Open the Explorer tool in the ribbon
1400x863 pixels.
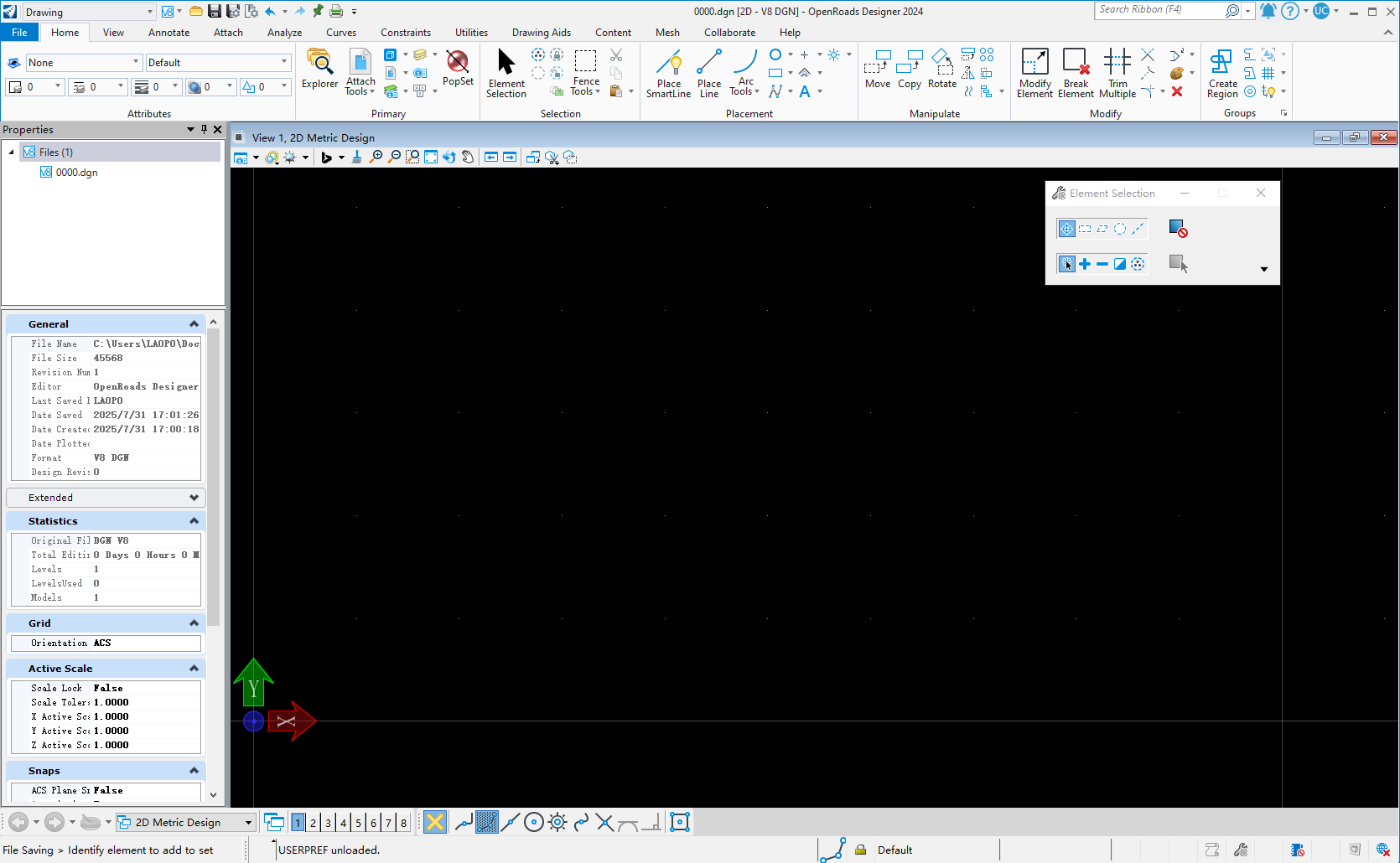tap(319, 69)
